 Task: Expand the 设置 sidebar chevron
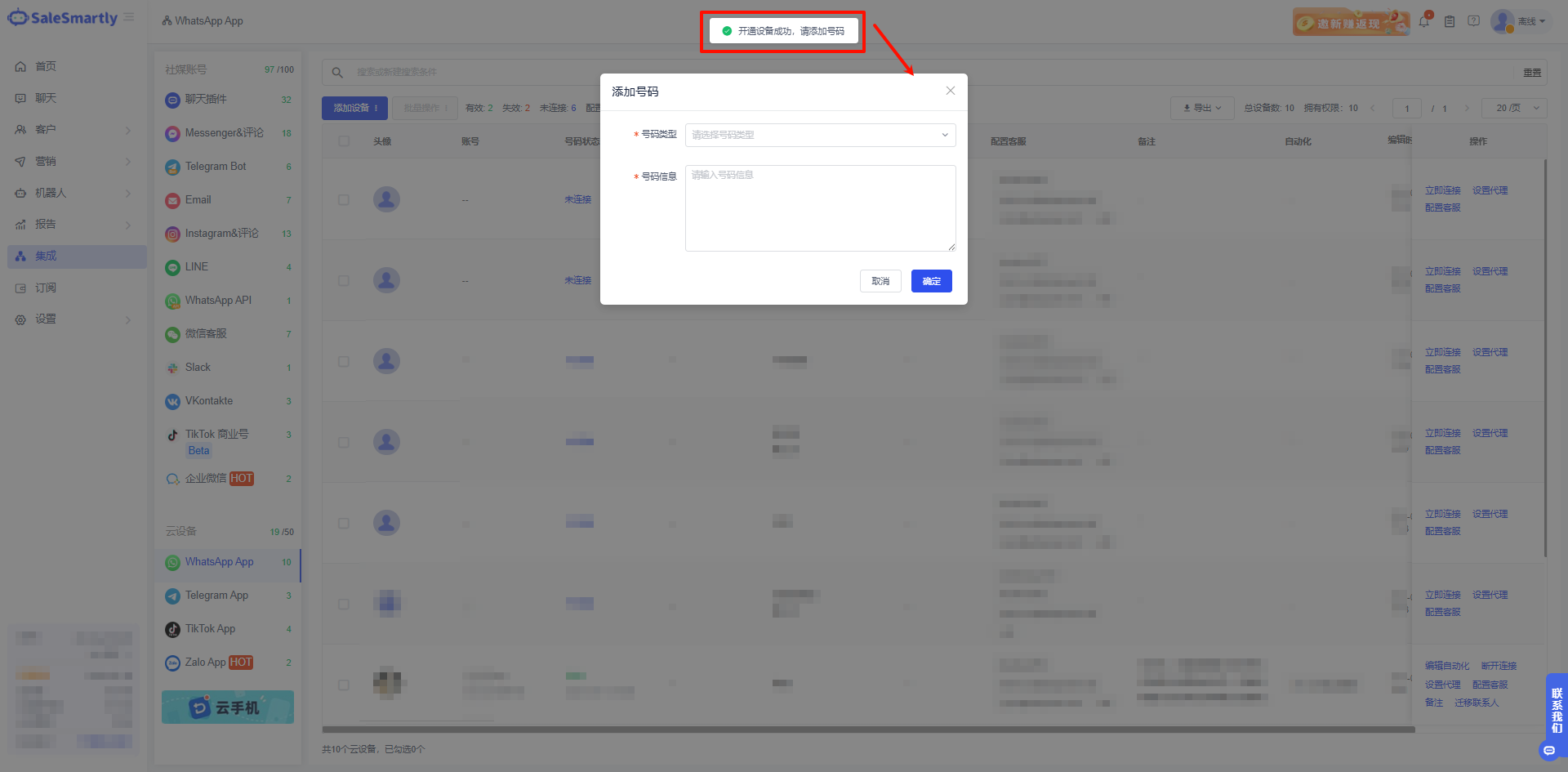pos(128,319)
